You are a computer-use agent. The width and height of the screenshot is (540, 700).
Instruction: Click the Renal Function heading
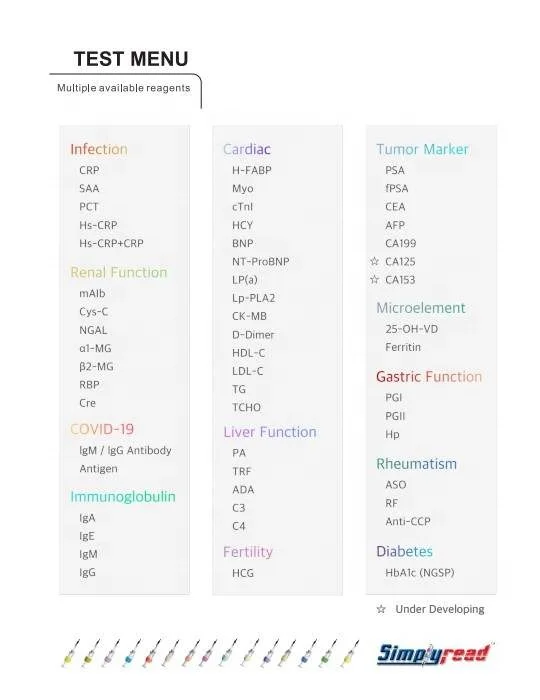point(119,272)
